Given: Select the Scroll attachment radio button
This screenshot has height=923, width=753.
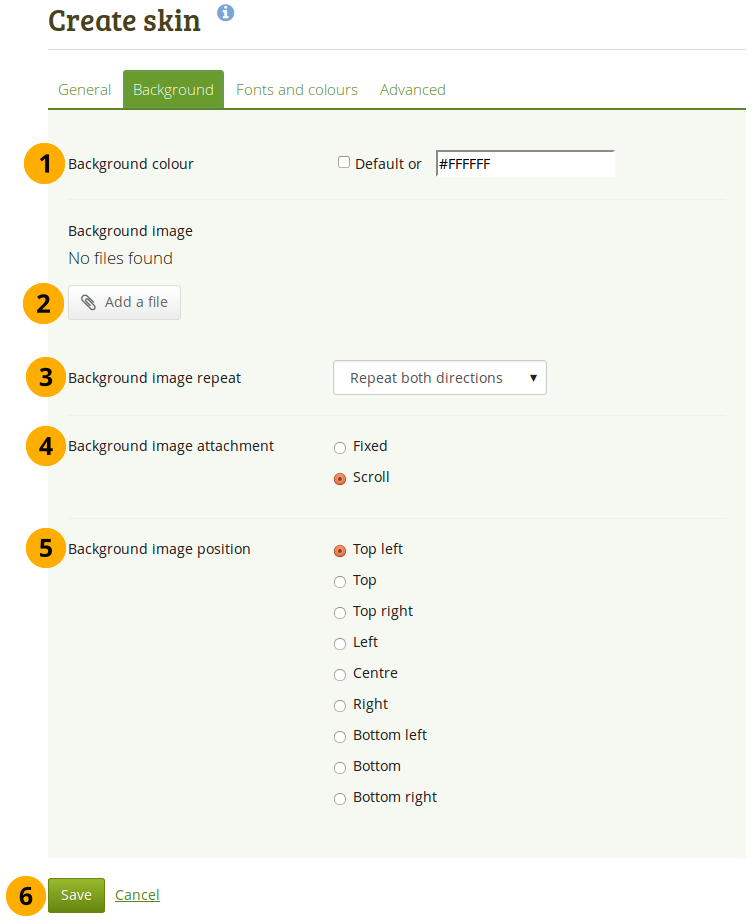Looking at the screenshot, I should point(340,479).
